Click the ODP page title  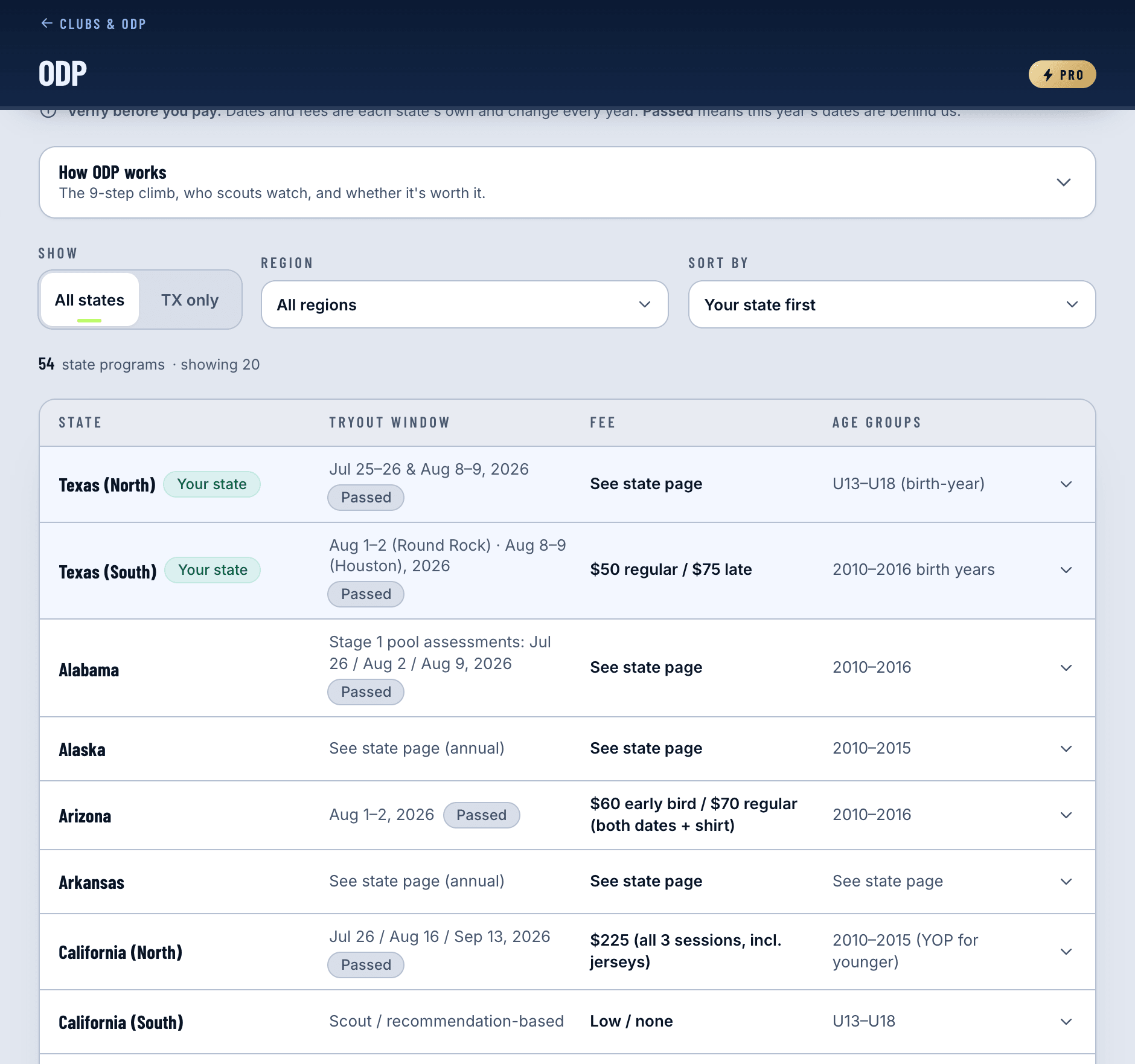[63, 74]
